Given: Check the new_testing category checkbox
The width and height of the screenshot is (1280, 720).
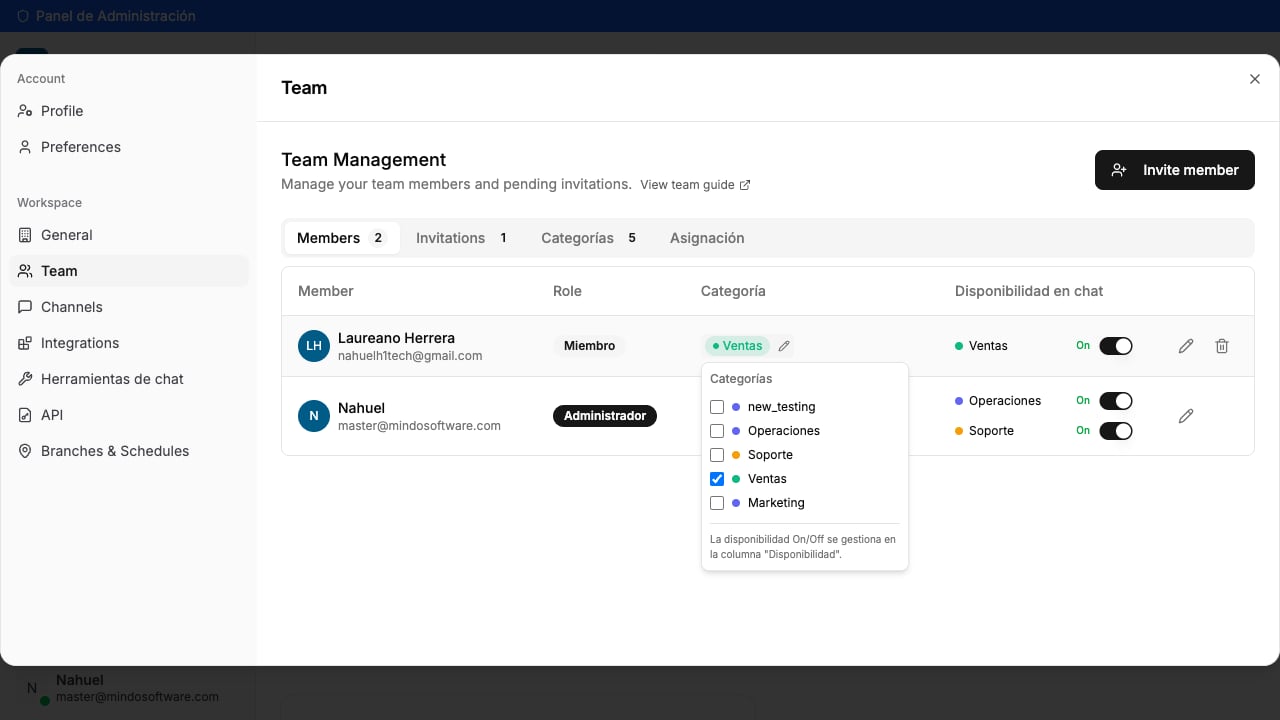Looking at the screenshot, I should click(x=717, y=407).
